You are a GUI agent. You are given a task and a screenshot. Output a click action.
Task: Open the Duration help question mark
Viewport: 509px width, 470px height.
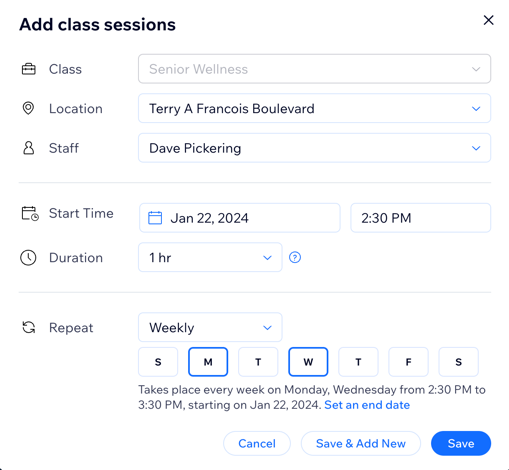click(295, 257)
